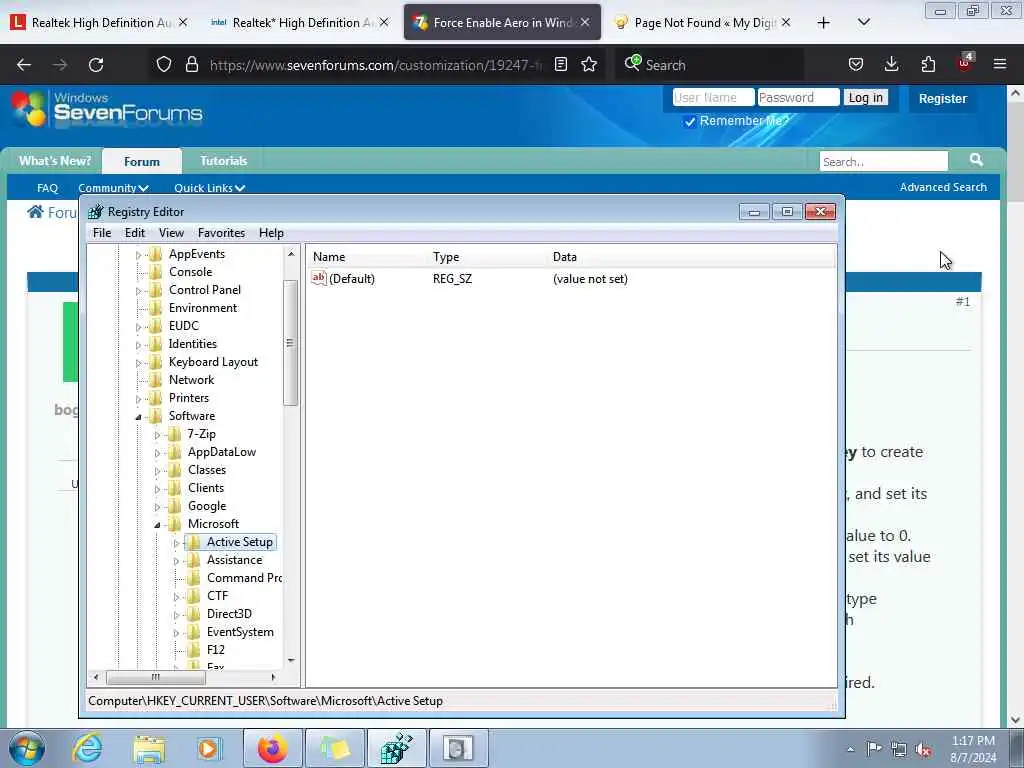Image resolution: width=1024 pixels, height=768 pixels.
Task: Collapse the Software registry key
Action: tap(138, 417)
